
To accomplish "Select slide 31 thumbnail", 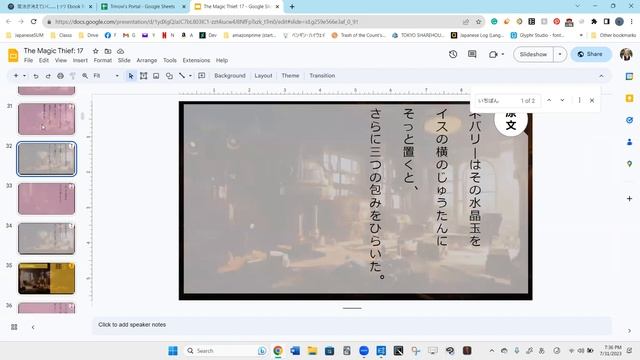I will click(x=47, y=119).
